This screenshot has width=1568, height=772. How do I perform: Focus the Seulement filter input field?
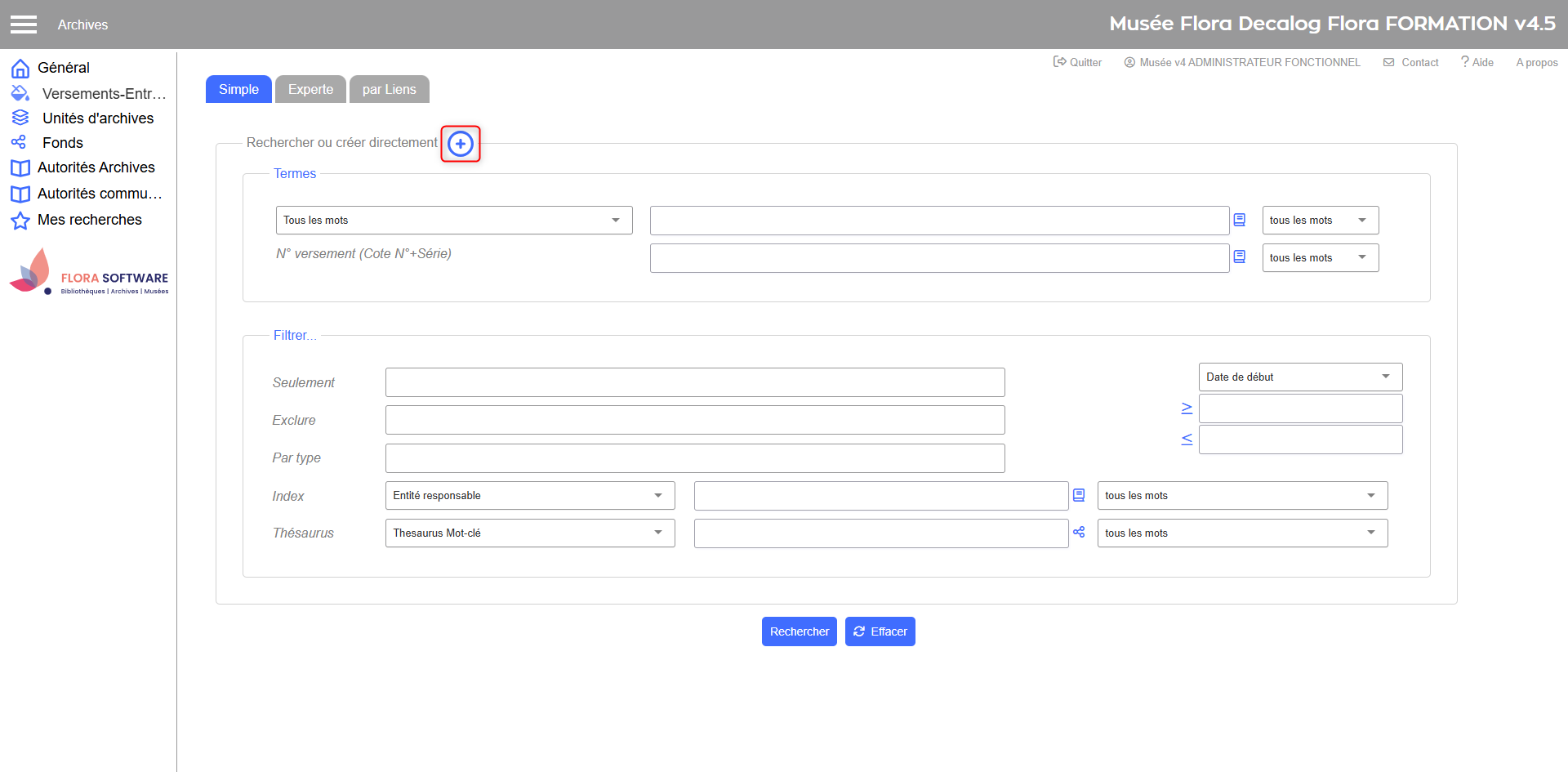[x=694, y=382]
